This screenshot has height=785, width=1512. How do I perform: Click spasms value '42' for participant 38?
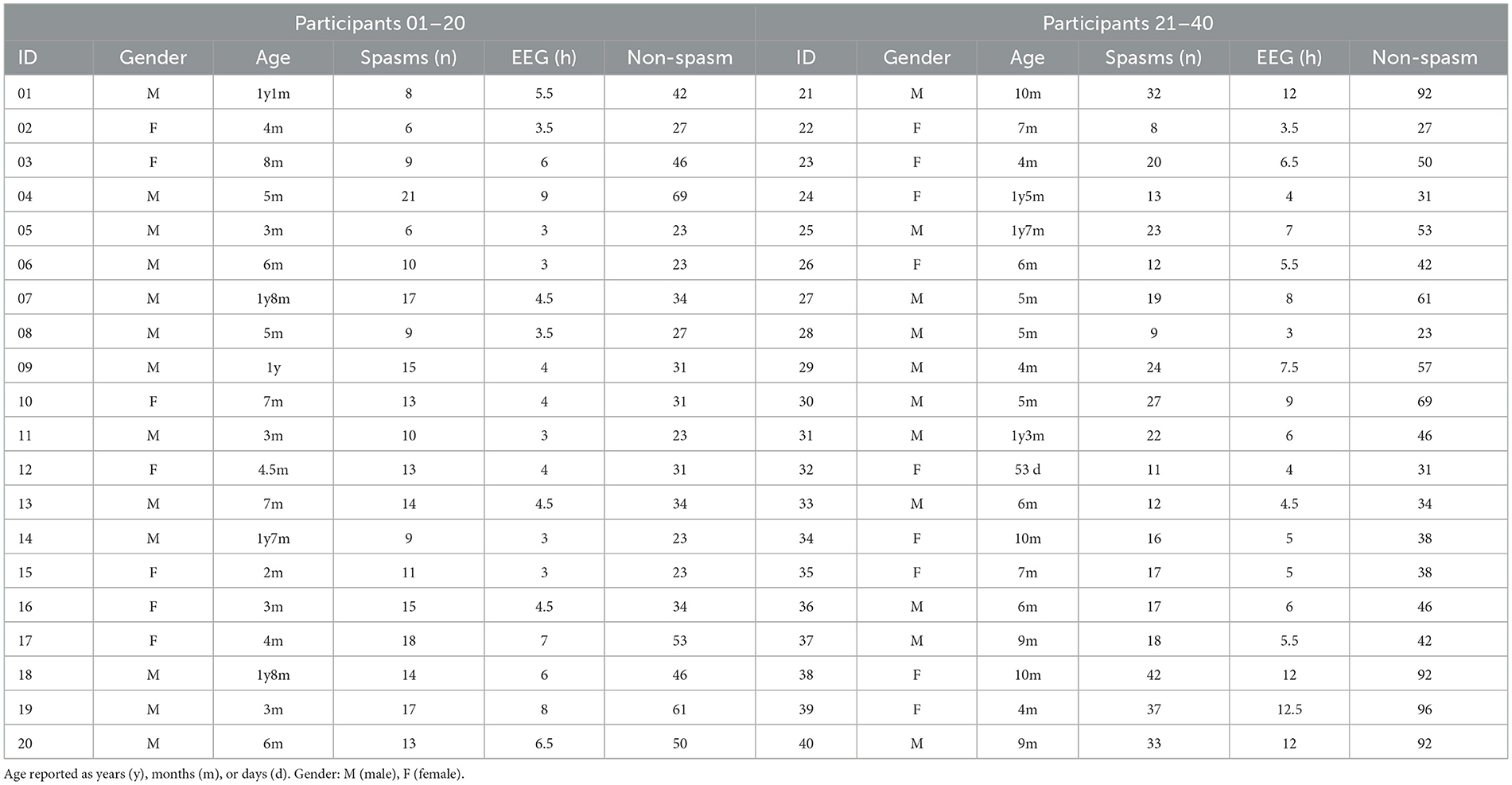coord(1153,675)
